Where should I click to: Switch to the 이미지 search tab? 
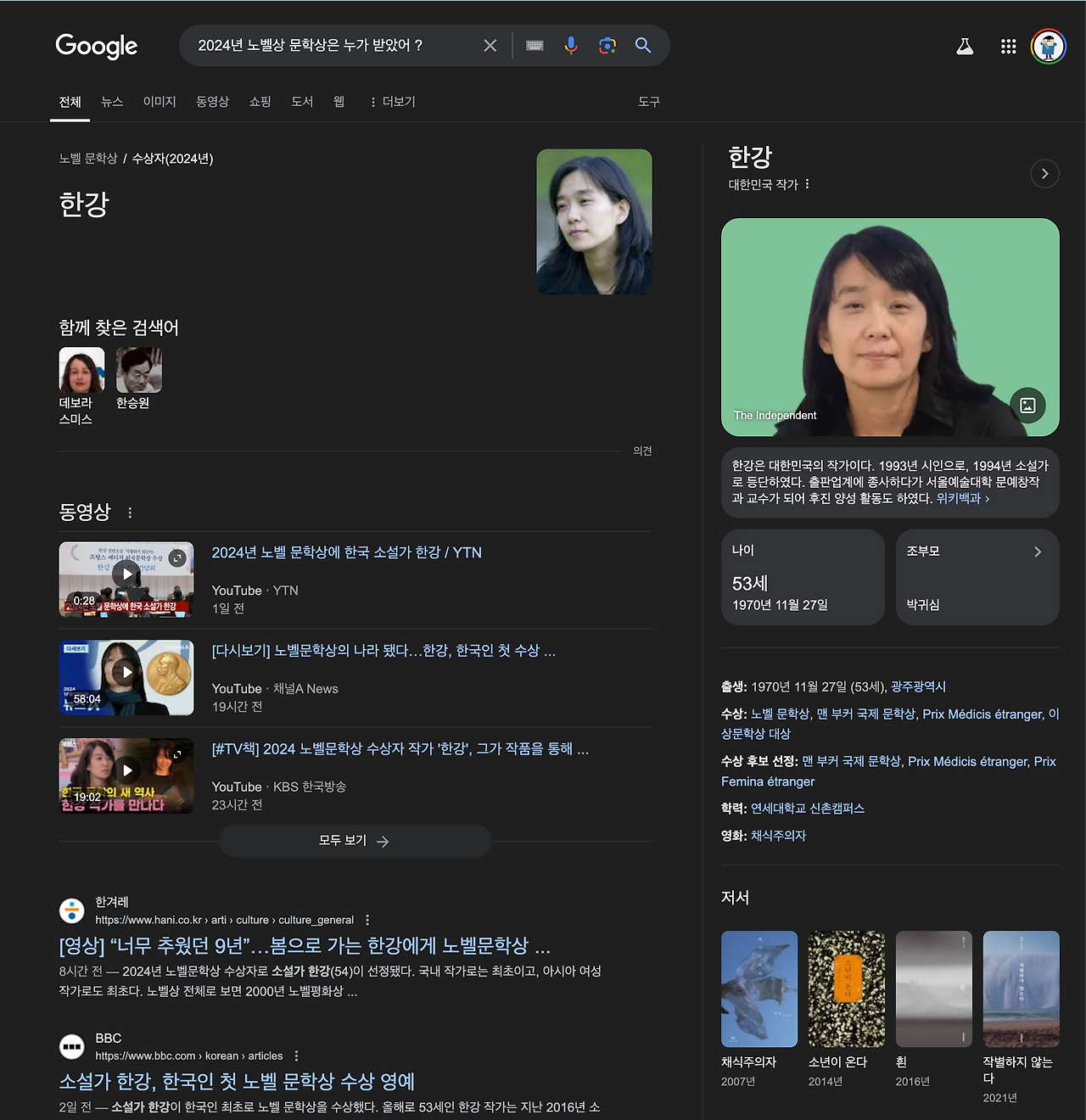(x=160, y=101)
